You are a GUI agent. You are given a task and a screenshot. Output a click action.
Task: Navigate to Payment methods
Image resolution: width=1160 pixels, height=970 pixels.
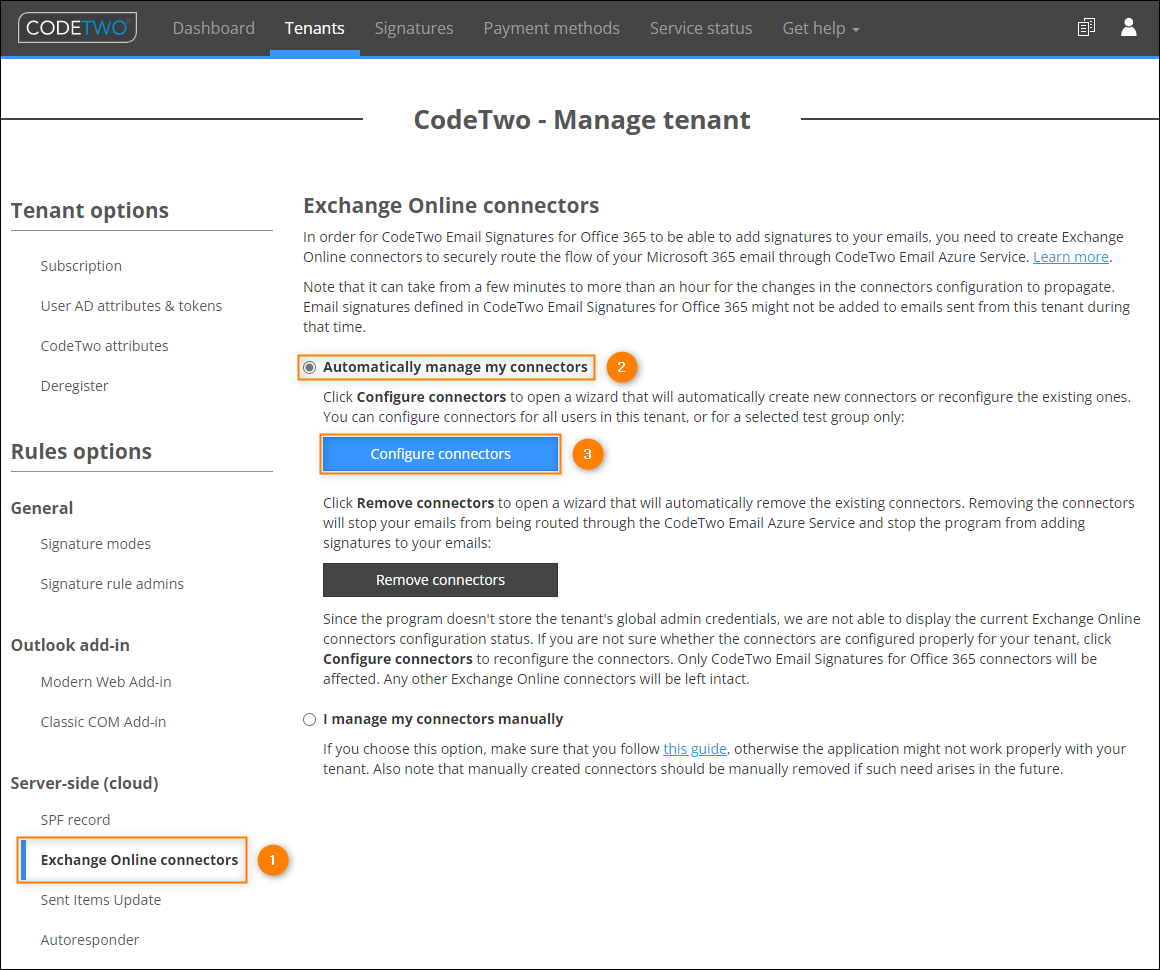(551, 28)
